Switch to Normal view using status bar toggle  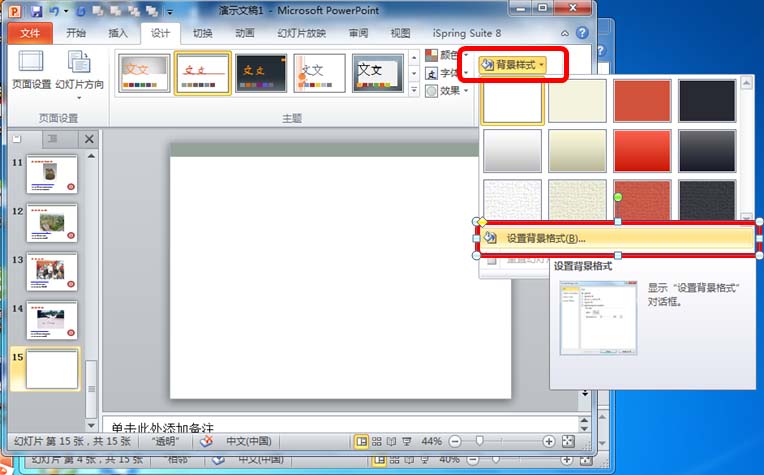361,441
